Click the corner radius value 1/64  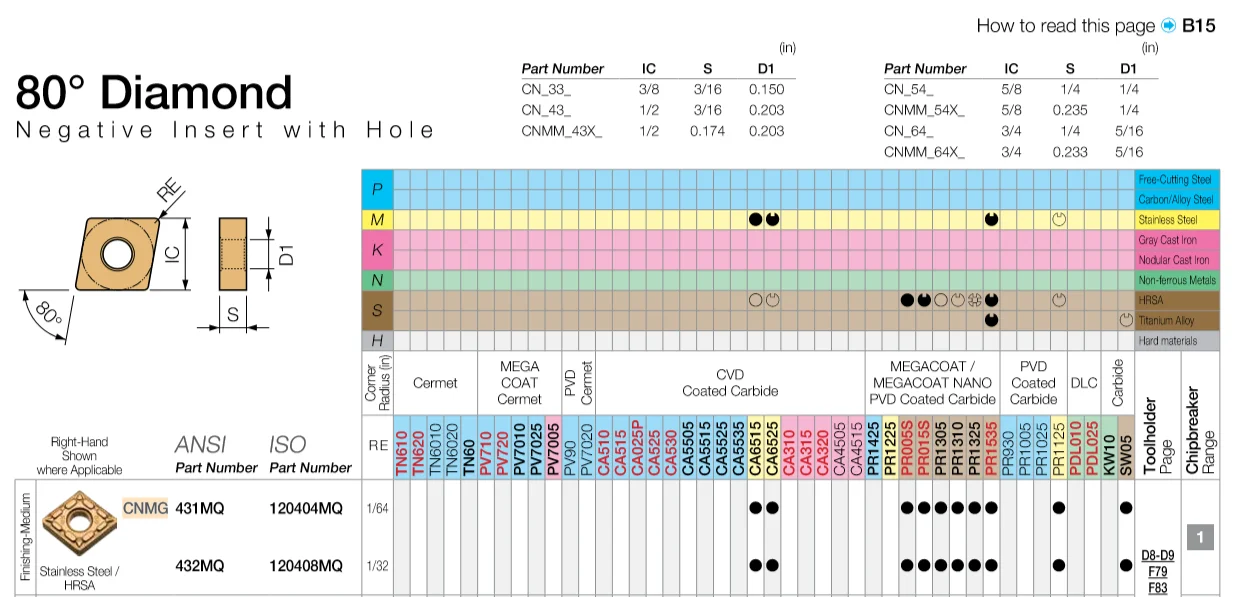(x=377, y=509)
